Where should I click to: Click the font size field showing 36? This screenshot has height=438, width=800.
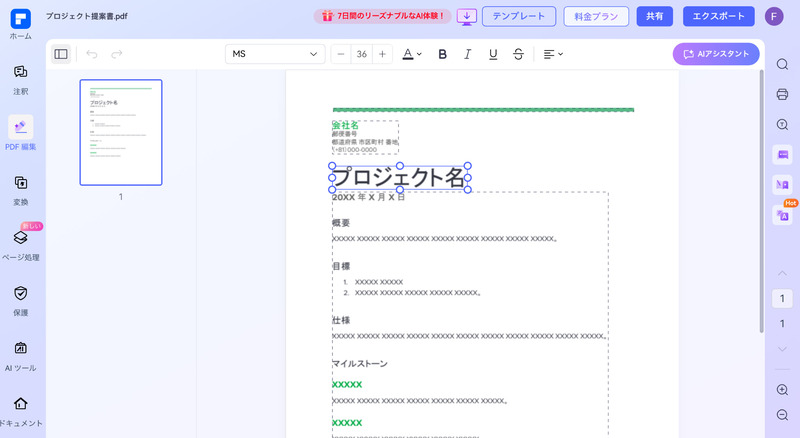[x=362, y=54]
